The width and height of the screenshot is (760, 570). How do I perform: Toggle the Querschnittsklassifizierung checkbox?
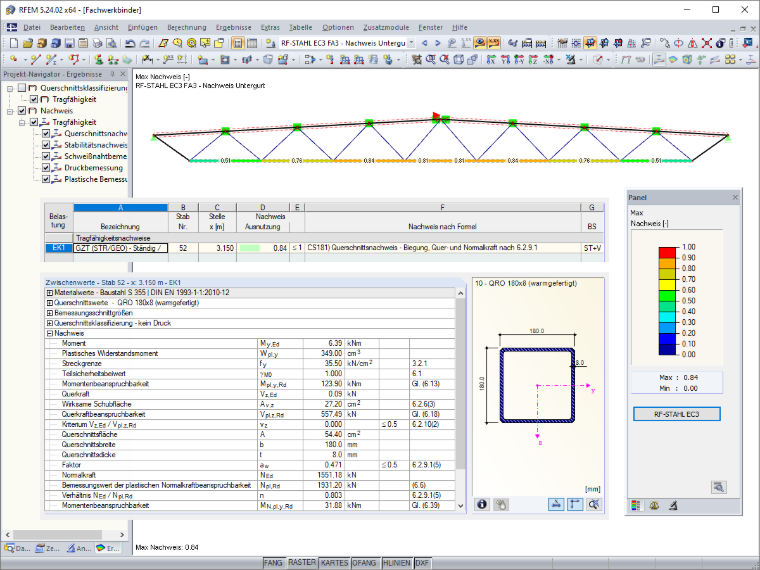22,88
